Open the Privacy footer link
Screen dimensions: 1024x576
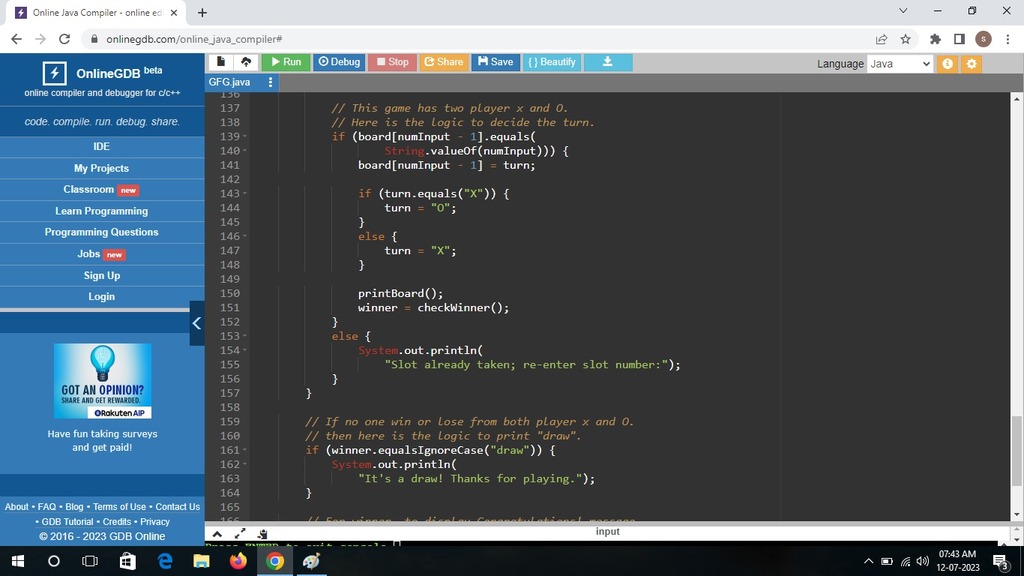(155, 522)
